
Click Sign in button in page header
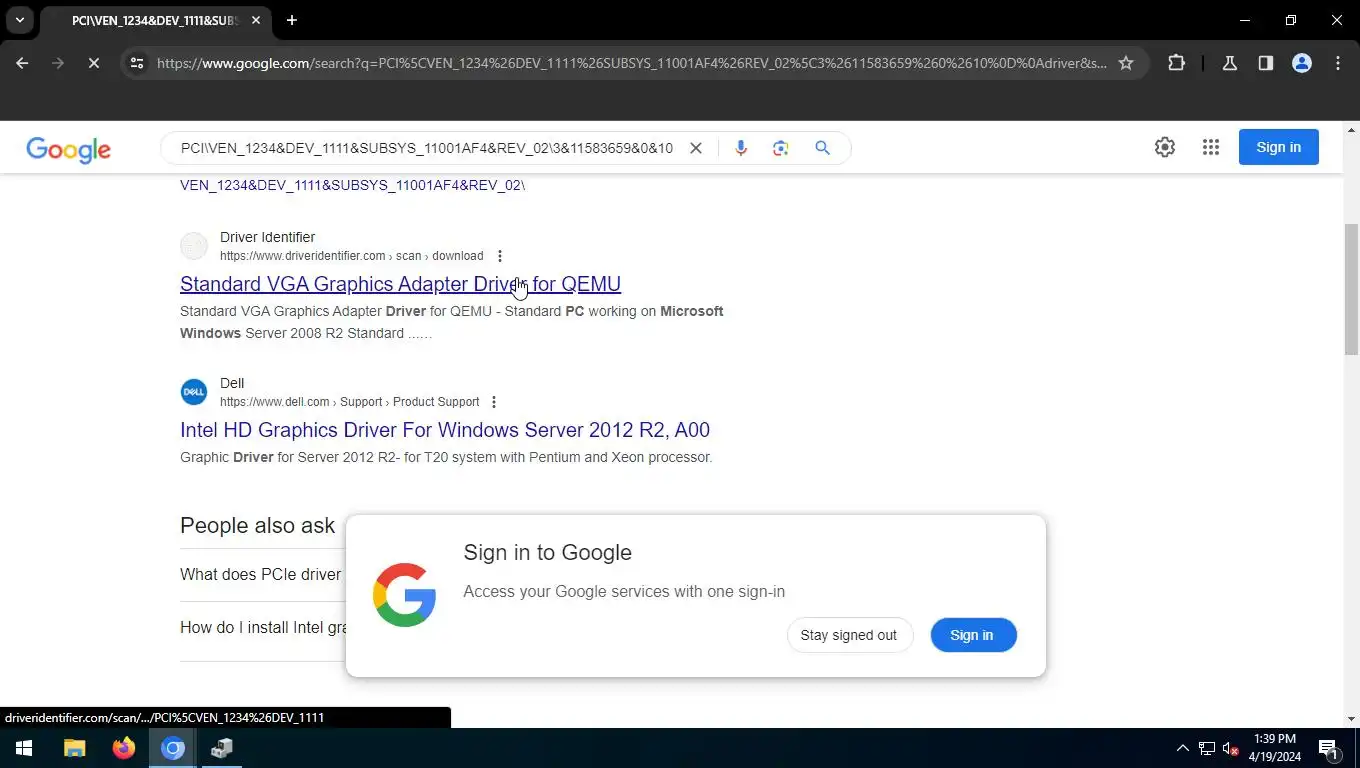[1279, 147]
